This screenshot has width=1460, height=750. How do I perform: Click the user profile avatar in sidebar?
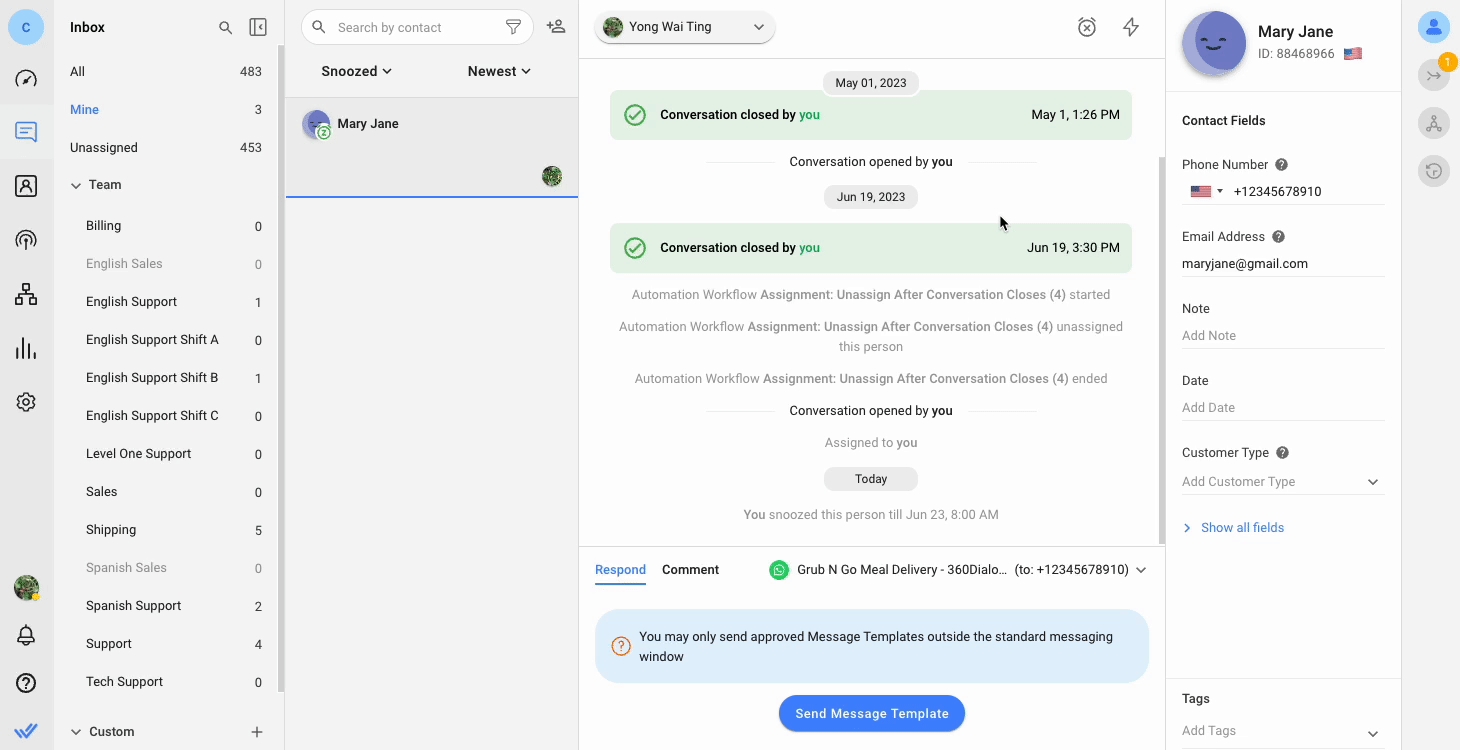pos(26,588)
